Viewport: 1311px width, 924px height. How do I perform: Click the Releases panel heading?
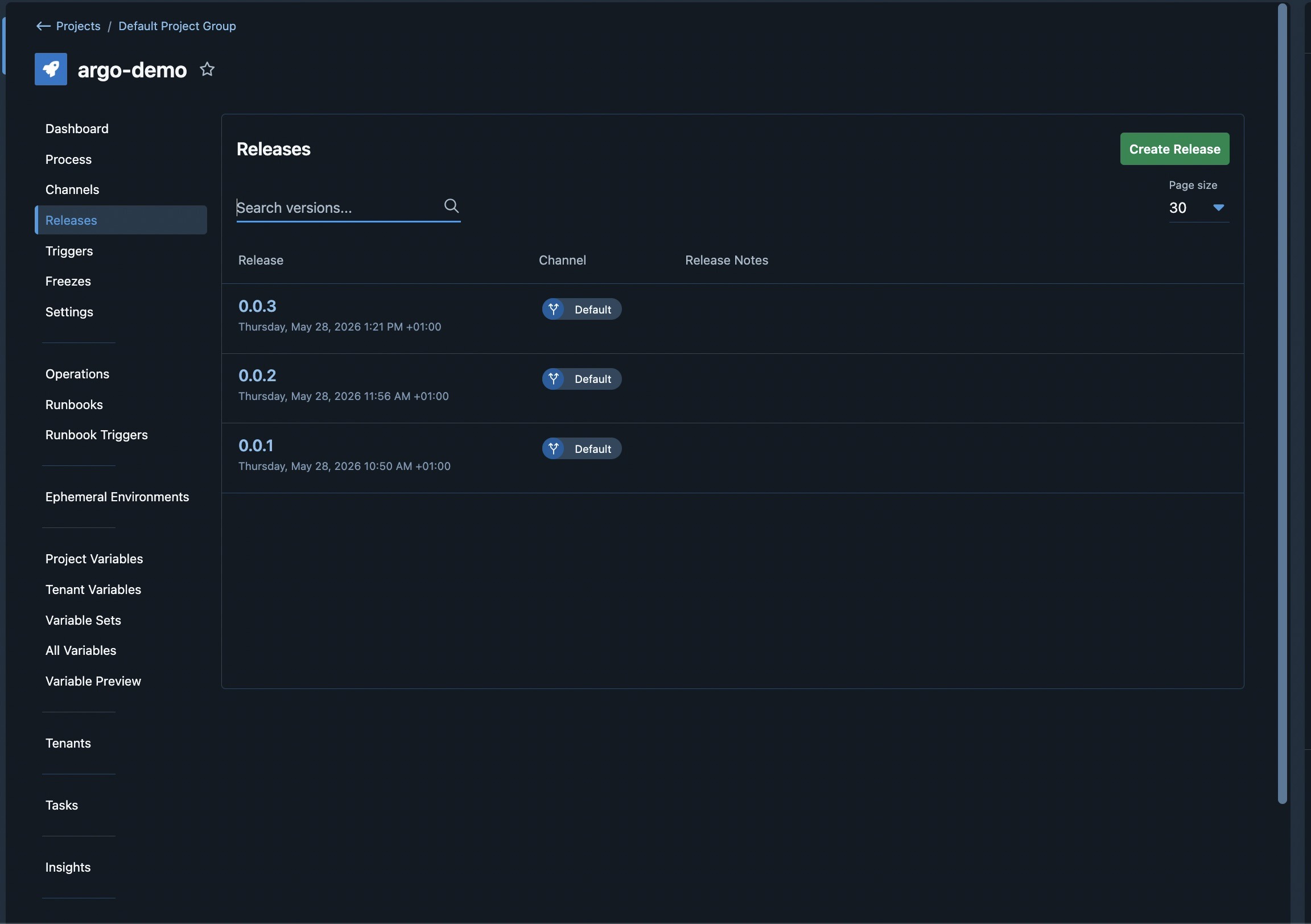274,149
